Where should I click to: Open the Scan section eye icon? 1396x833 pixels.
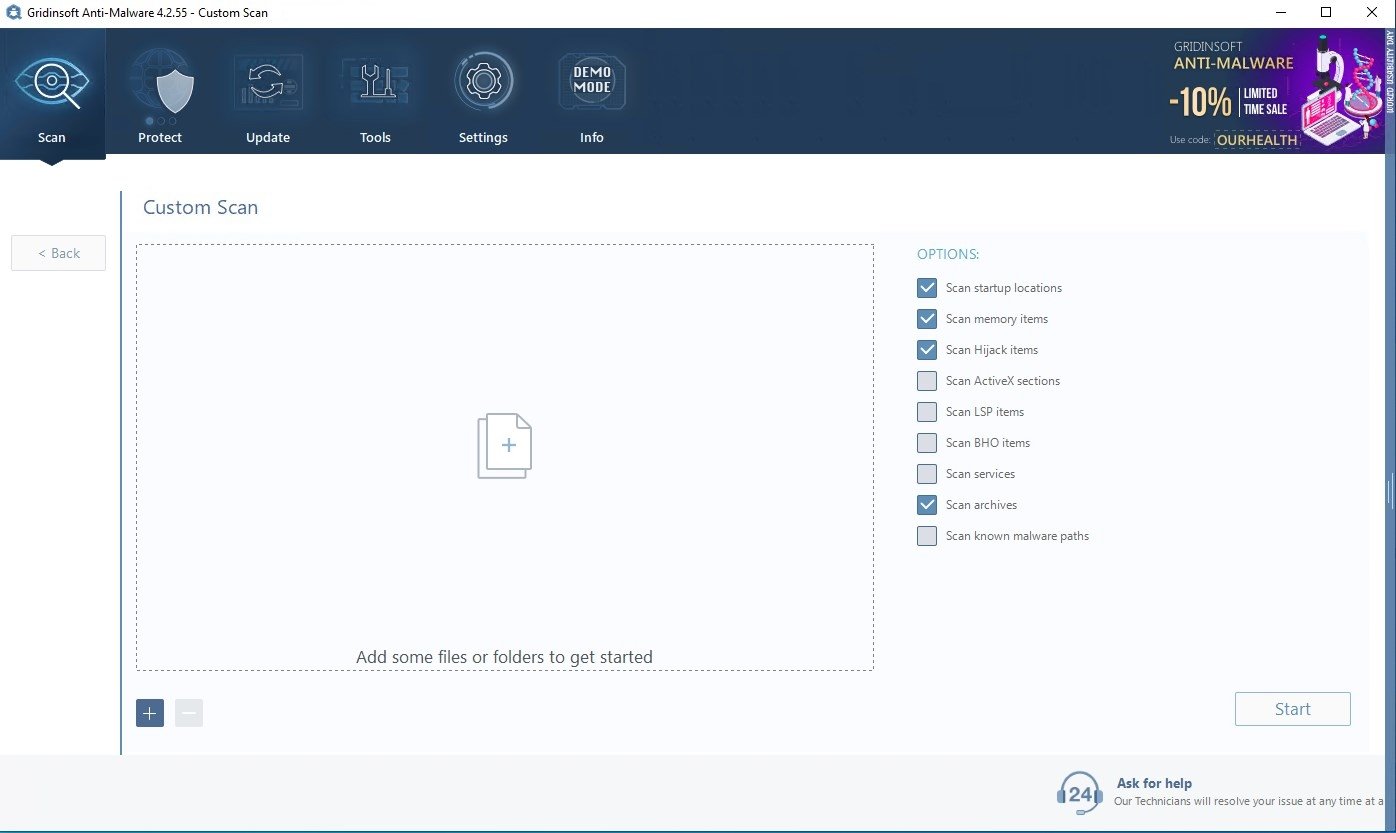click(x=52, y=83)
